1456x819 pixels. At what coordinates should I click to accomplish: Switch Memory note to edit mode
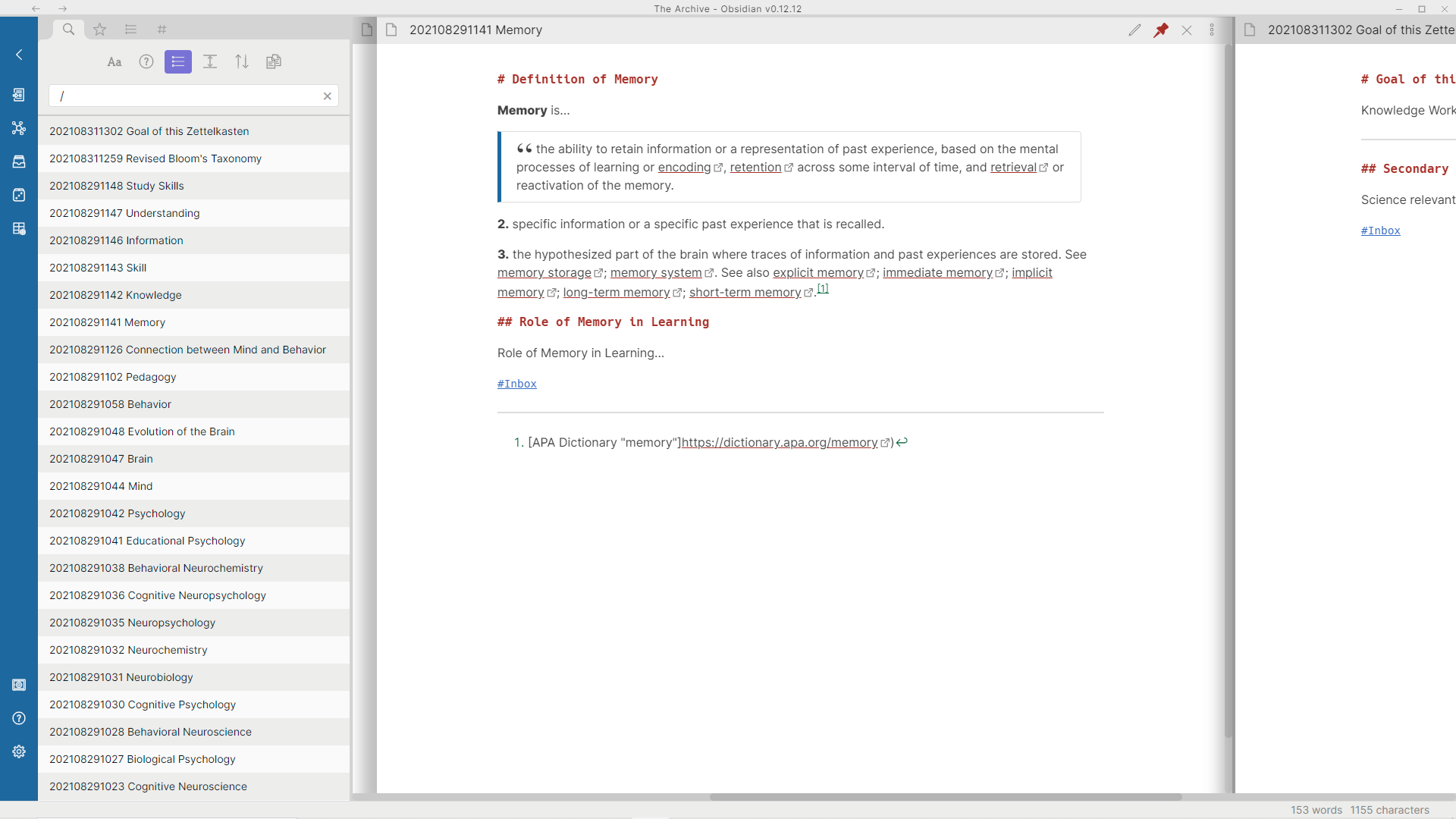(1134, 30)
